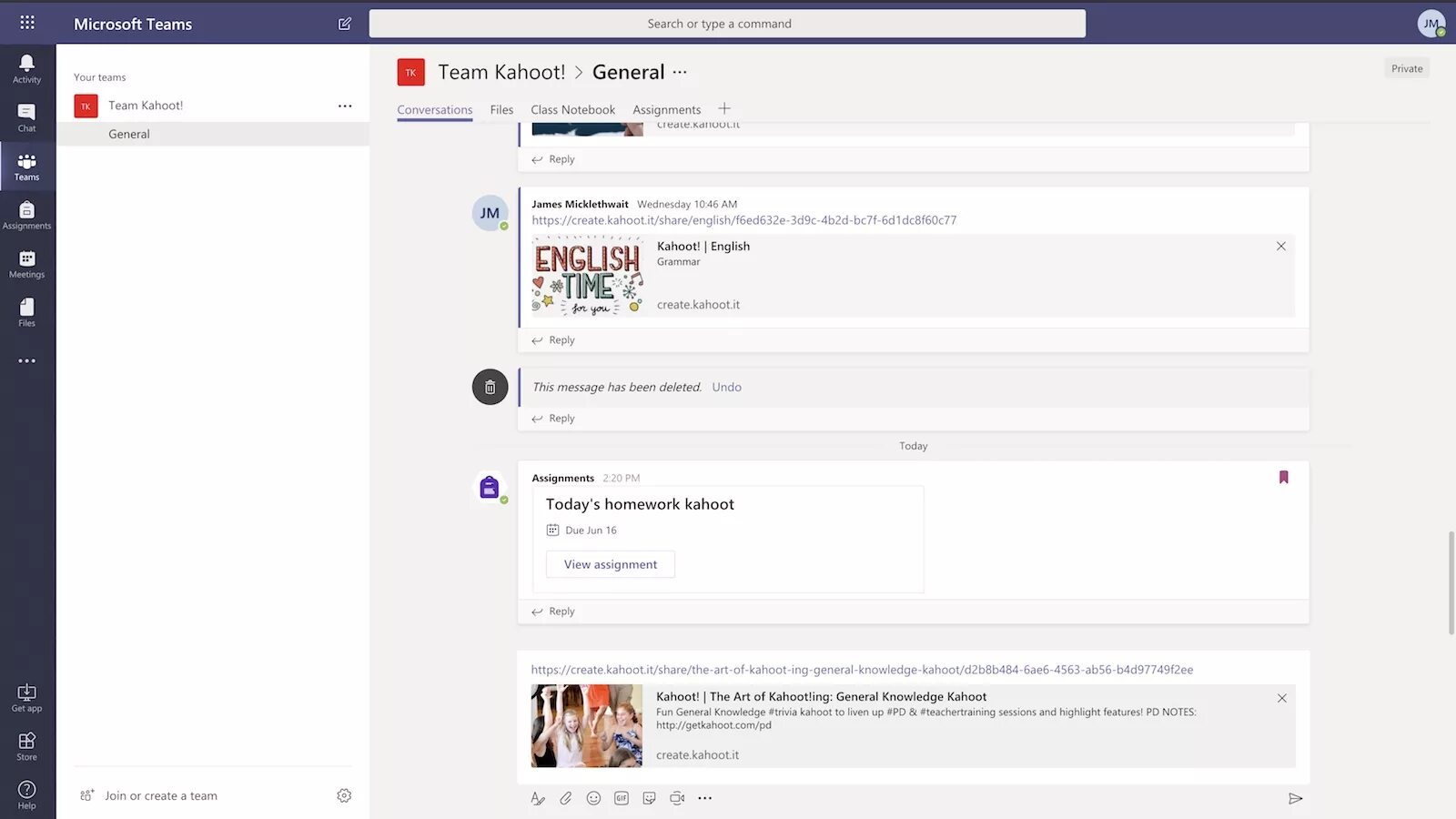Open the Assignments tab

point(667,110)
